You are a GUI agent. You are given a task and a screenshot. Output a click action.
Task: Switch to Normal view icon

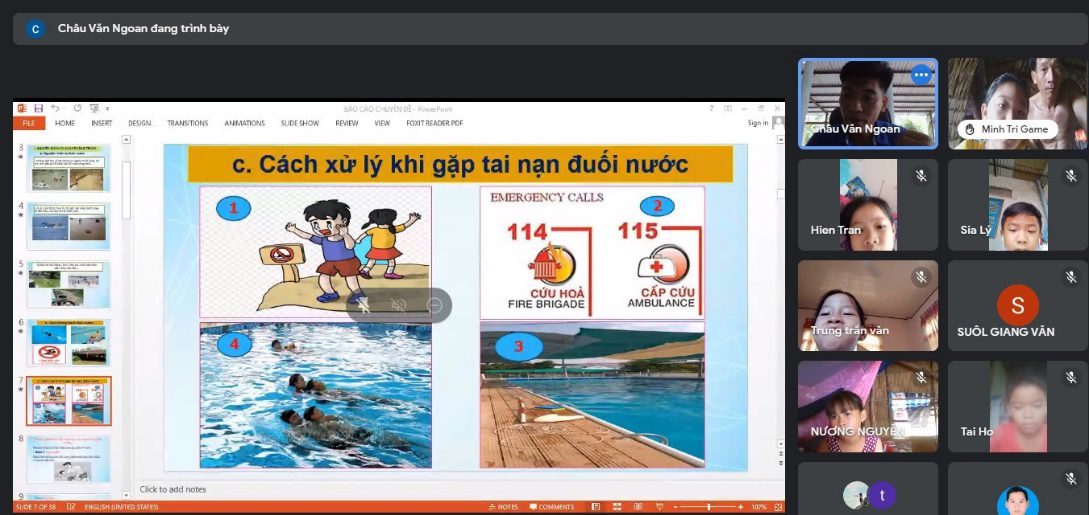(x=595, y=507)
